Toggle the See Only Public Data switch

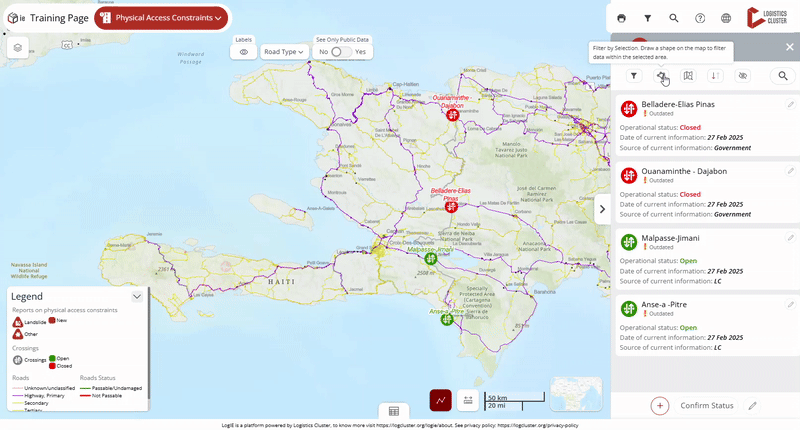pos(341,52)
